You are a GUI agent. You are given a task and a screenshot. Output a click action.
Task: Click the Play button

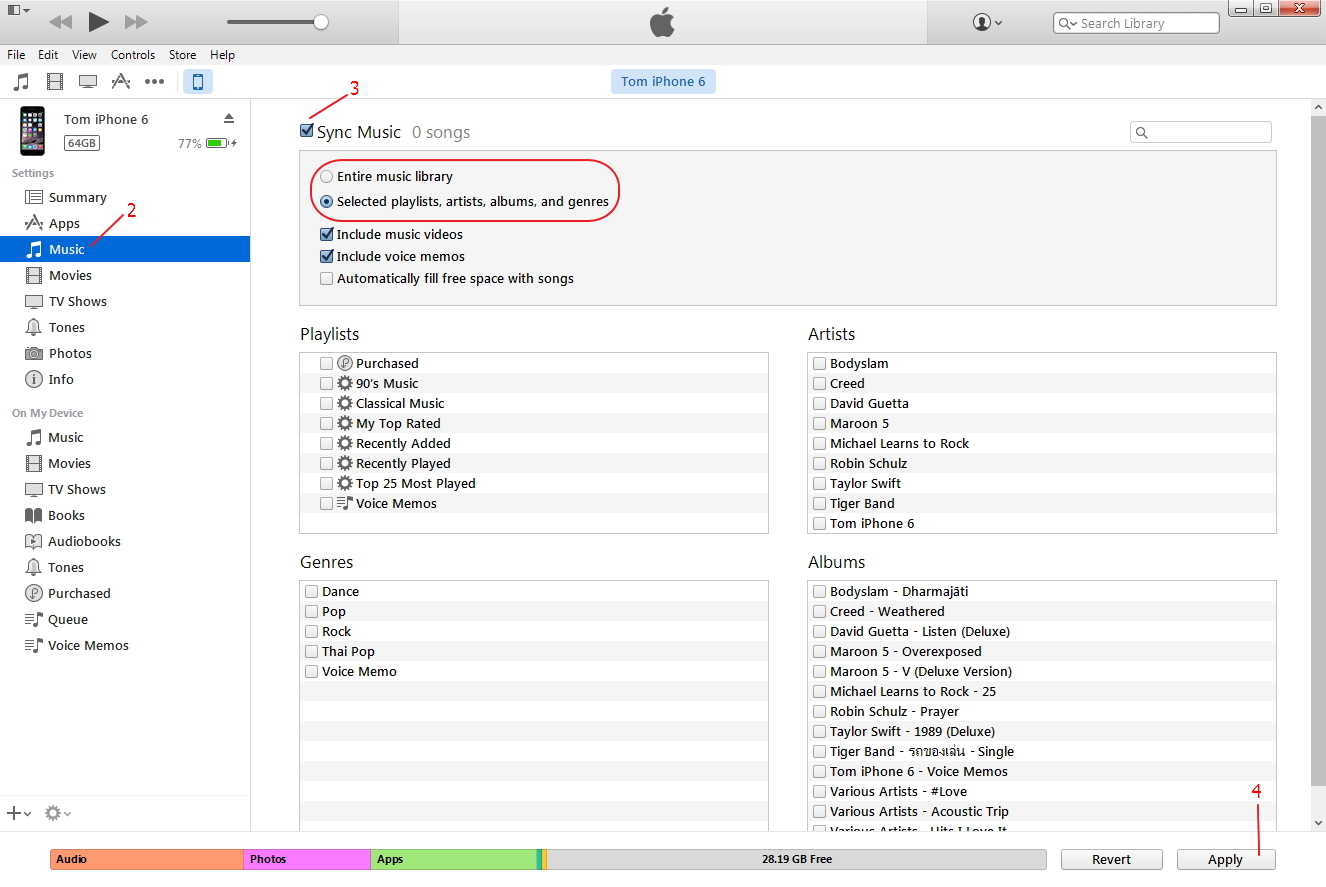(x=98, y=21)
